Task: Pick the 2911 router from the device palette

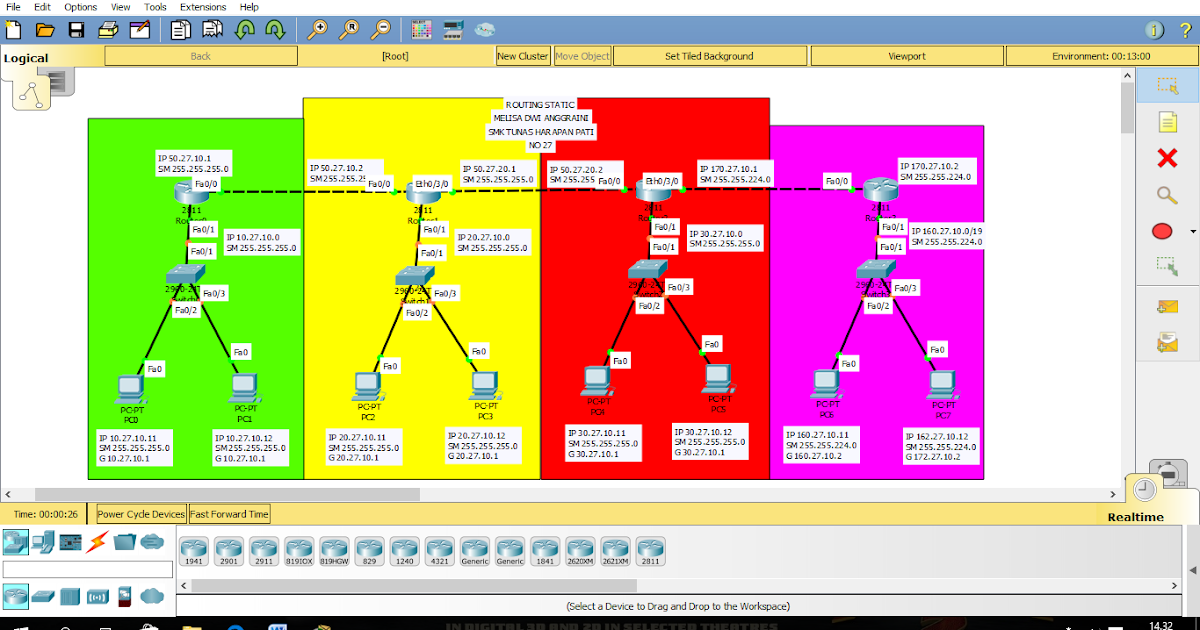Action: point(264,551)
